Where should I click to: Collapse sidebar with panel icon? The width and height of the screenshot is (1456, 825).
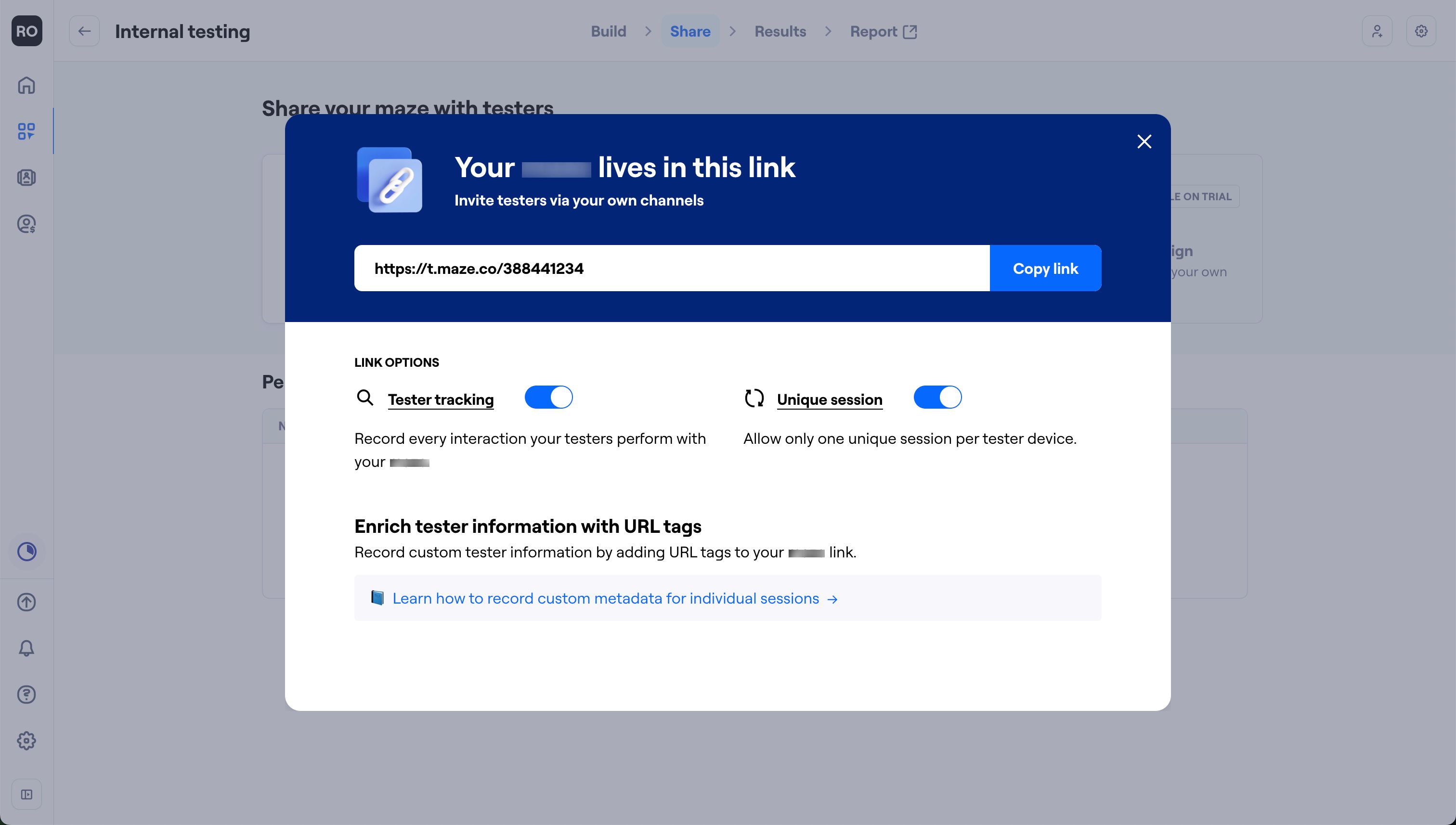point(26,794)
